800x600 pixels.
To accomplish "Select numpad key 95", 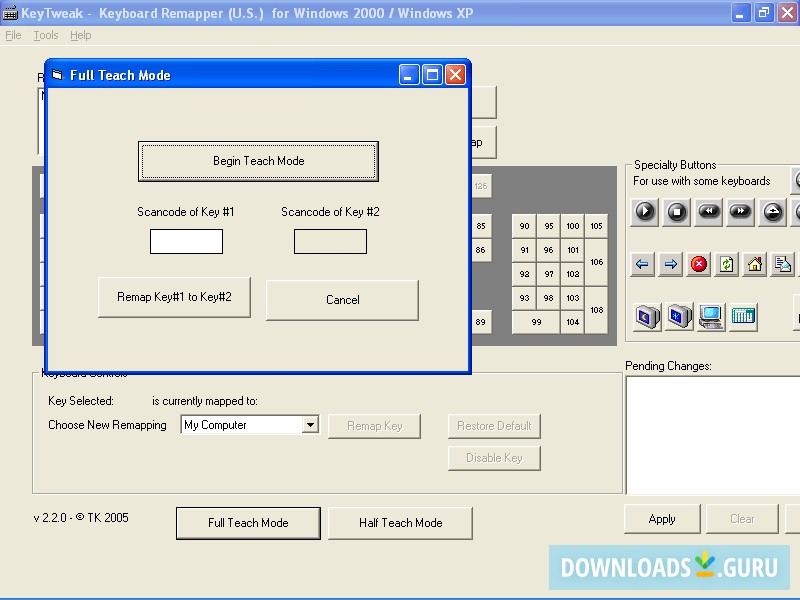I will point(548,226).
